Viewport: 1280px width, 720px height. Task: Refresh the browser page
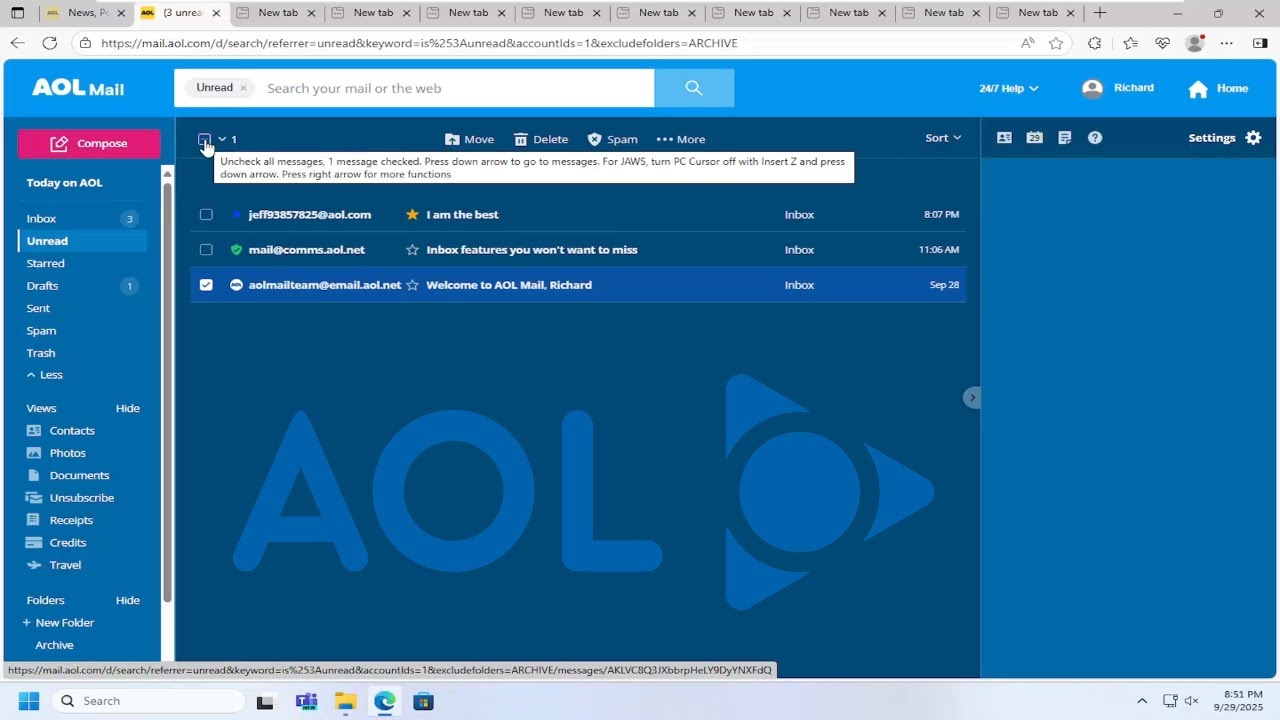[49, 43]
